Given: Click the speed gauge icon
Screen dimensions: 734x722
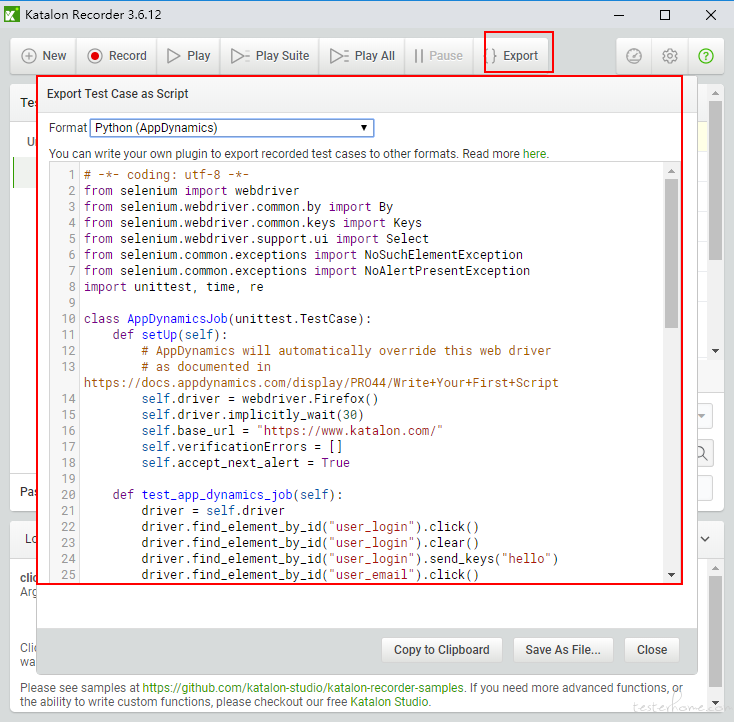Looking at the screenshot, I should 634,56.
